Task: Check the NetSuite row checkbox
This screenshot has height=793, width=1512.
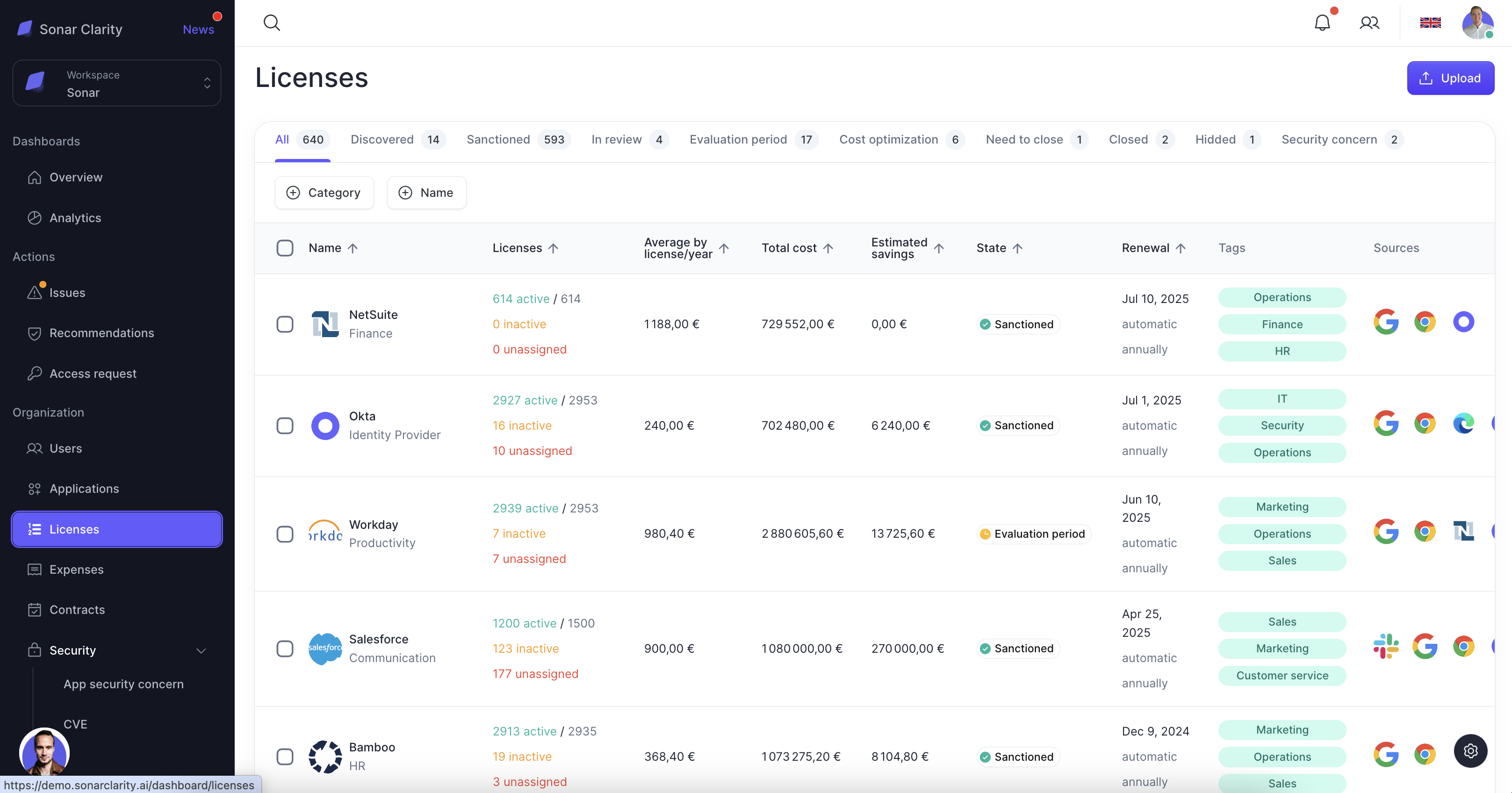Action: (x=285, y=324)
